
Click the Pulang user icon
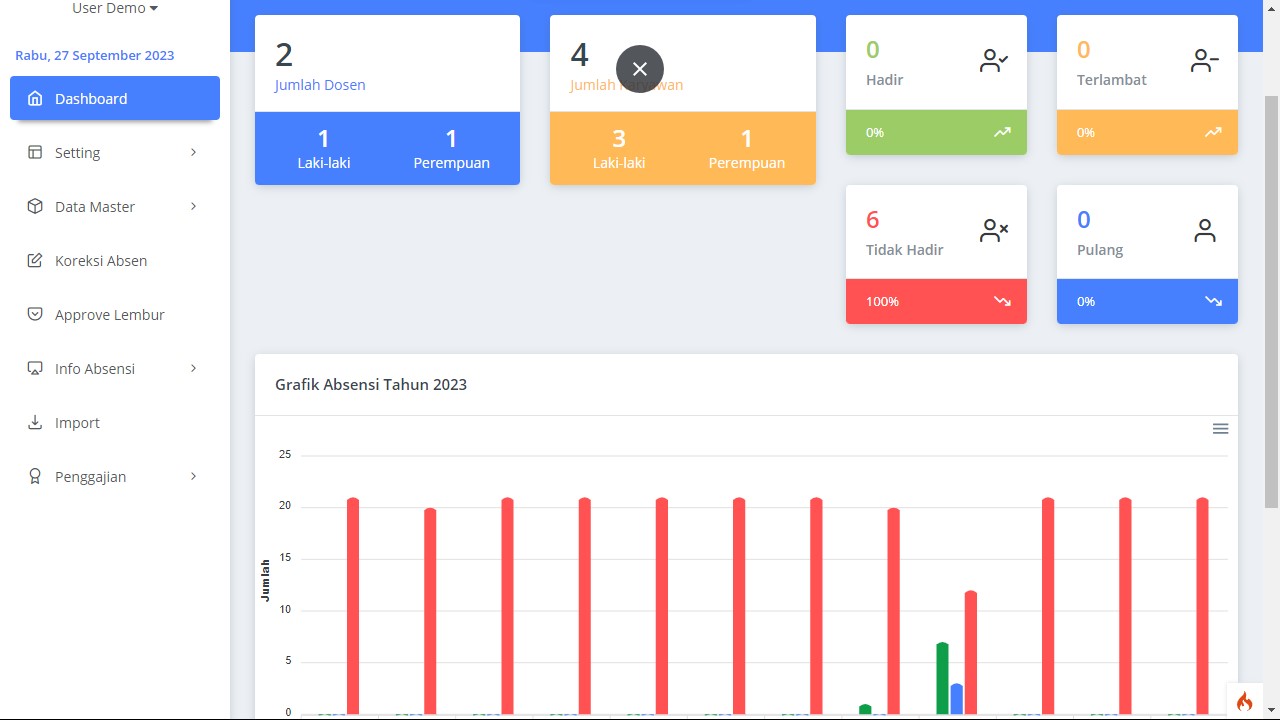coord(1205,232)
